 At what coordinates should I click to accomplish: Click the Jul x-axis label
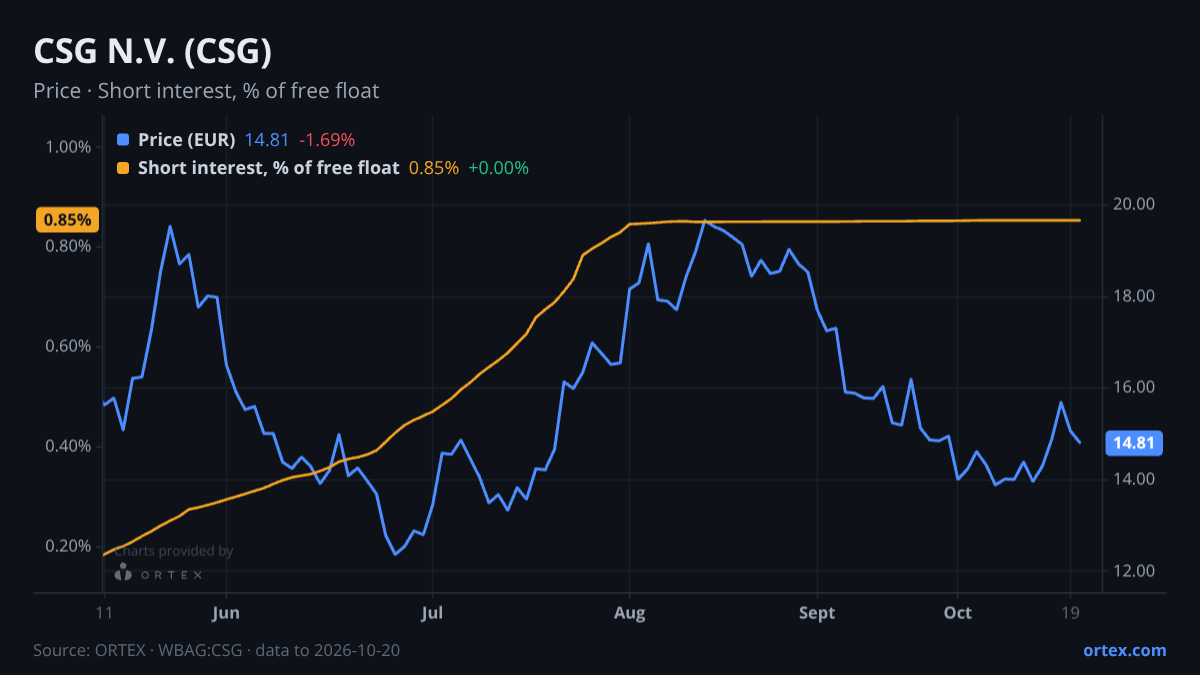432,613
